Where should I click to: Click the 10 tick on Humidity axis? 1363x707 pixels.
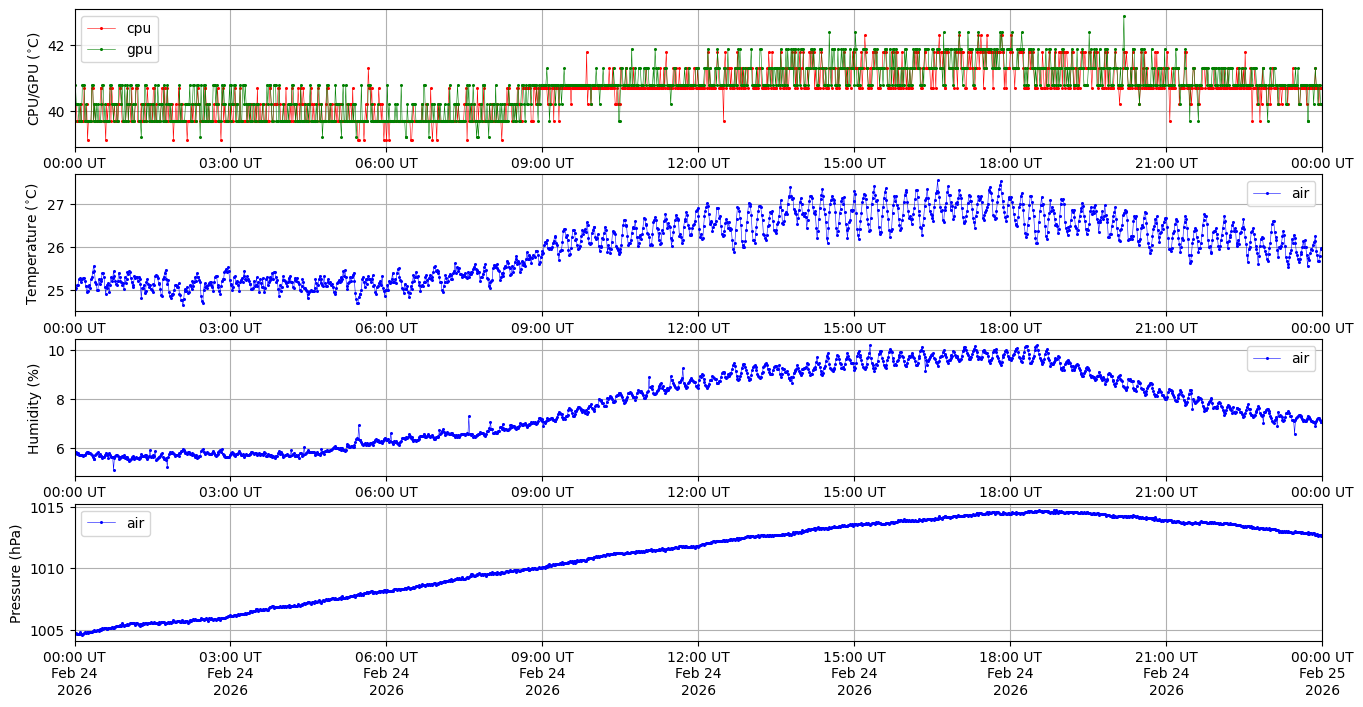click(x=56, y=351)
